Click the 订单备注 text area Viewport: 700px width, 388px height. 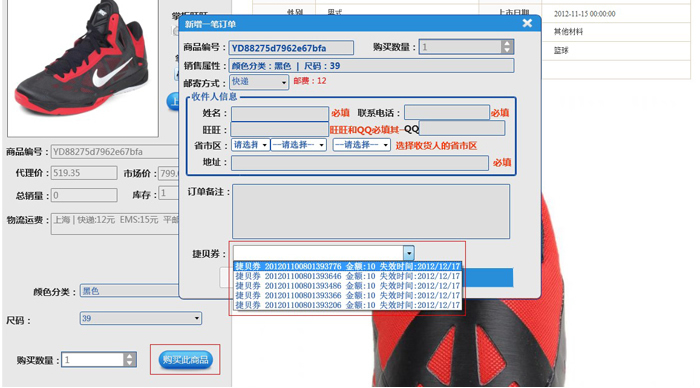371,212
